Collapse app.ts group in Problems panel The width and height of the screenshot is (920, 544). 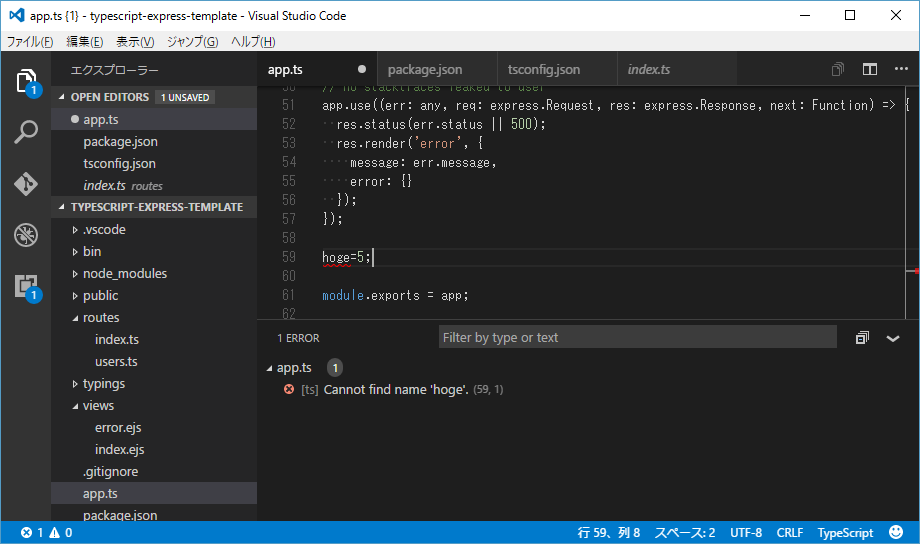[269, 368]
